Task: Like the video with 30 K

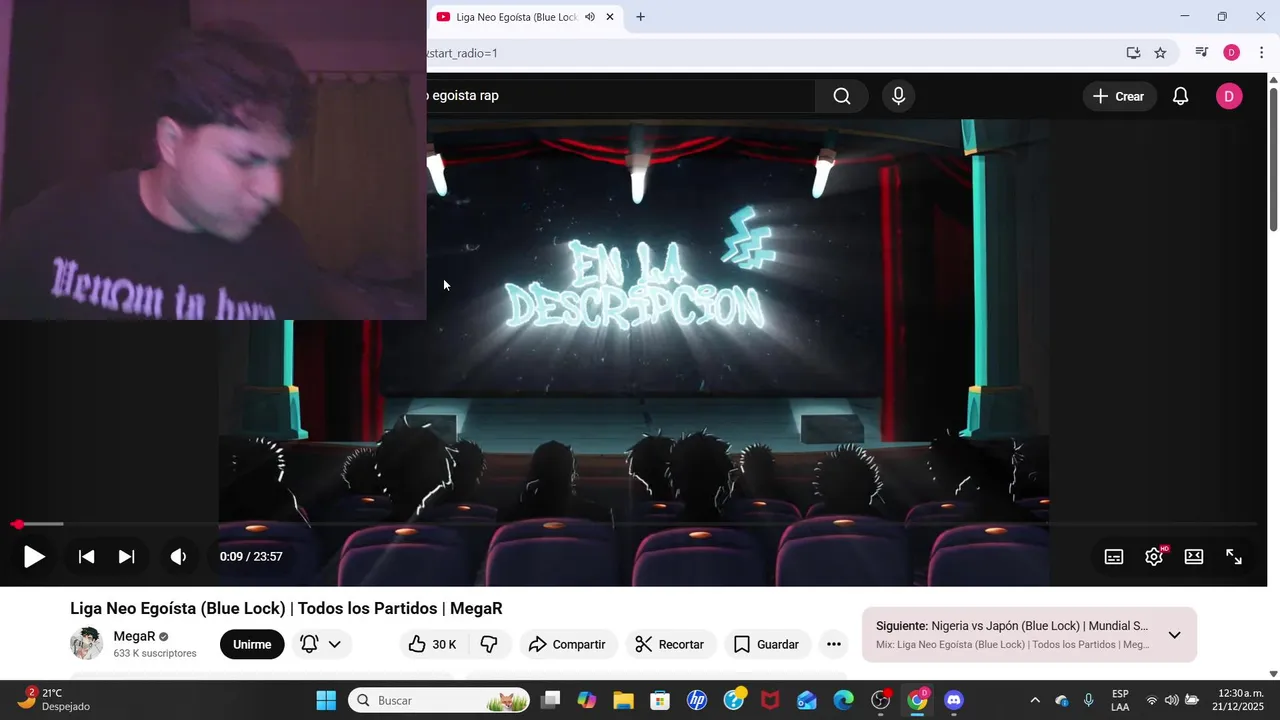Action: pos(432,644)
